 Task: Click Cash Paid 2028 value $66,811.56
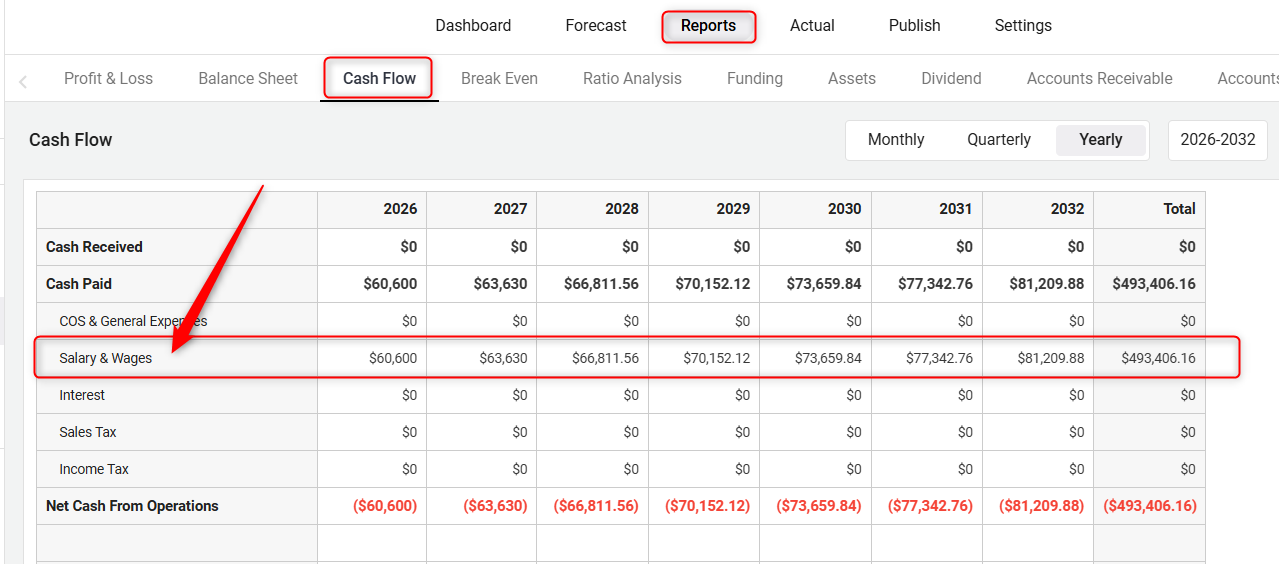601,284
